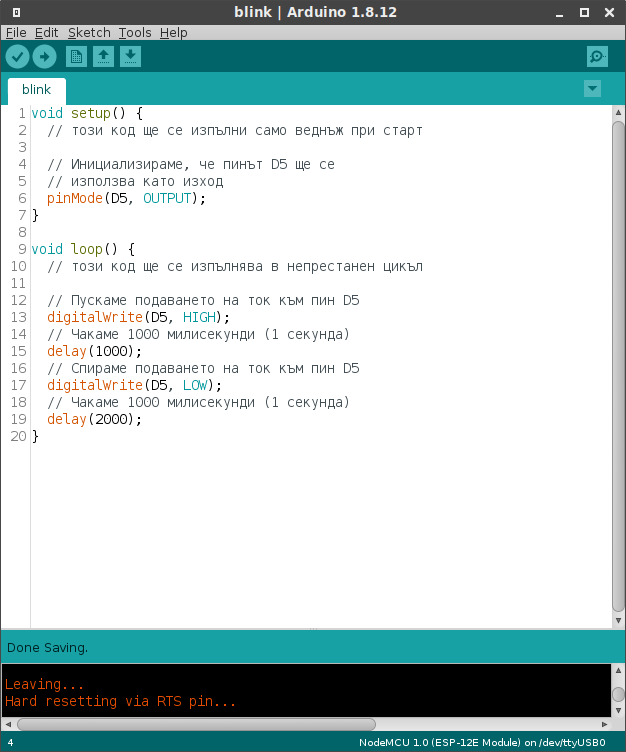The width and height of the screenshot is (626, 752).
Task: Open the Serial Monitor magnifier icon
Action: click(597, 57)
